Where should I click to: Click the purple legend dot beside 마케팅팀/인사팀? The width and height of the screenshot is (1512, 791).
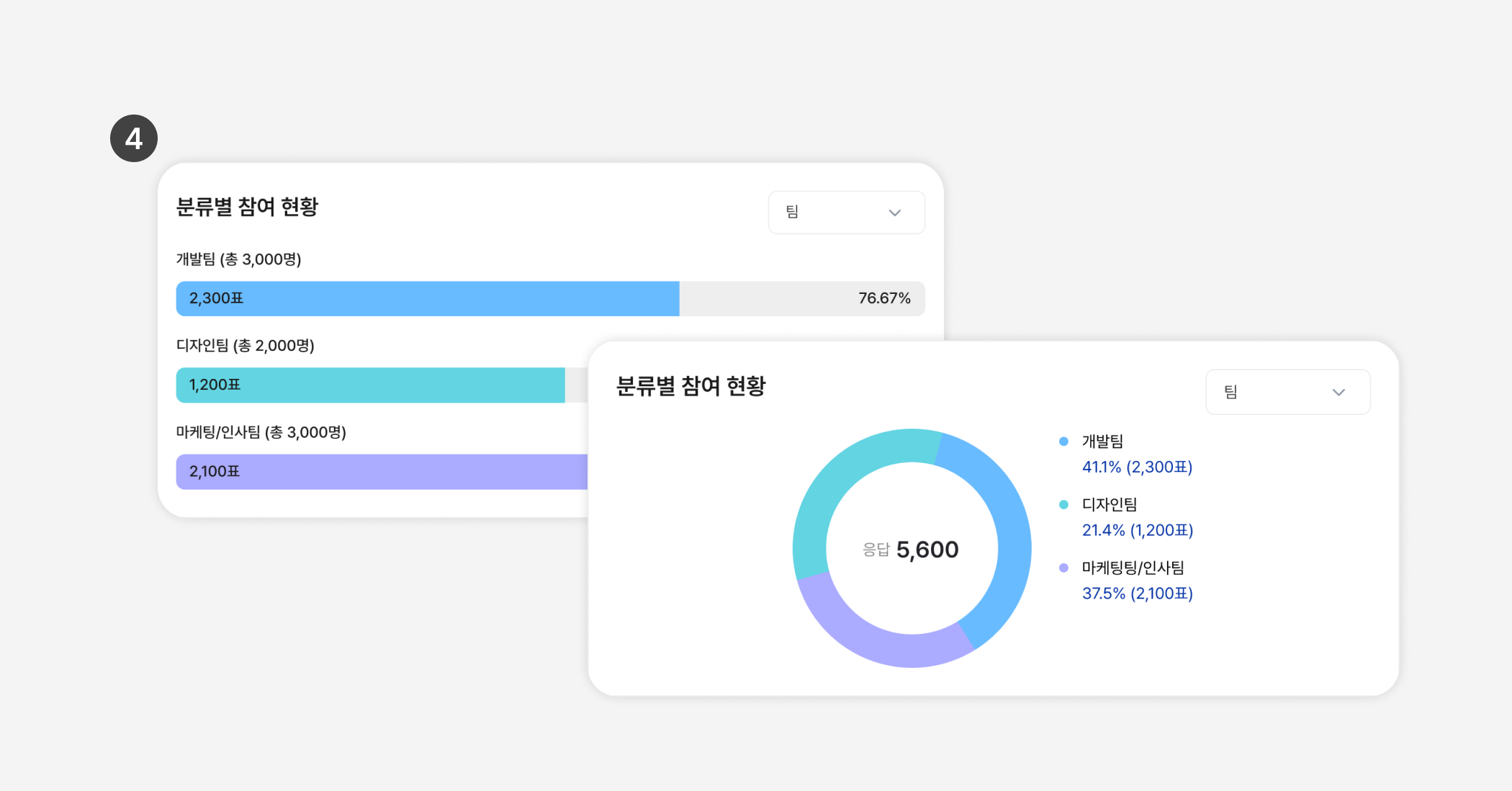coord(1063,568)
